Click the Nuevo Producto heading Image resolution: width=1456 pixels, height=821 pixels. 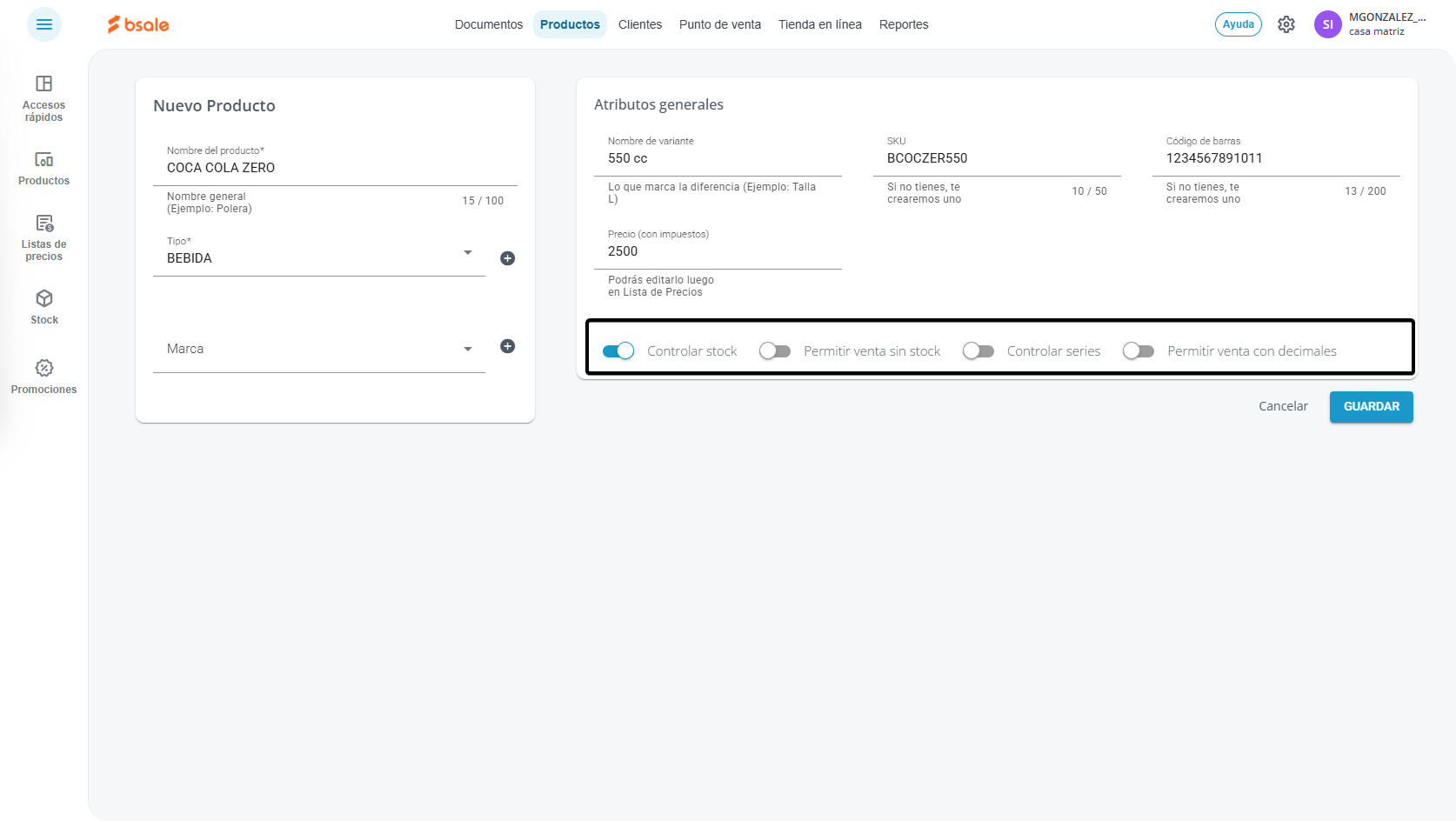click(214, 105)
